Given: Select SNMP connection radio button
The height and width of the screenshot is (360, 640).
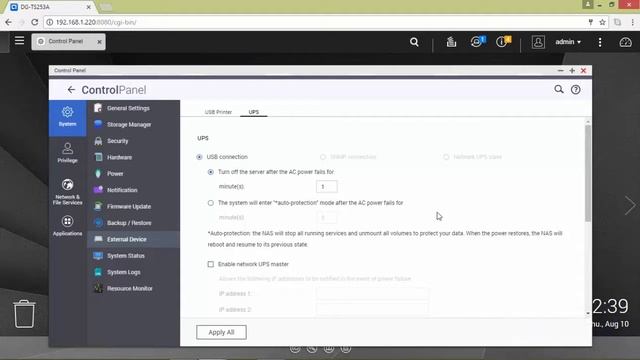Looking at the screenshot, I should click(x=323, y=157).
